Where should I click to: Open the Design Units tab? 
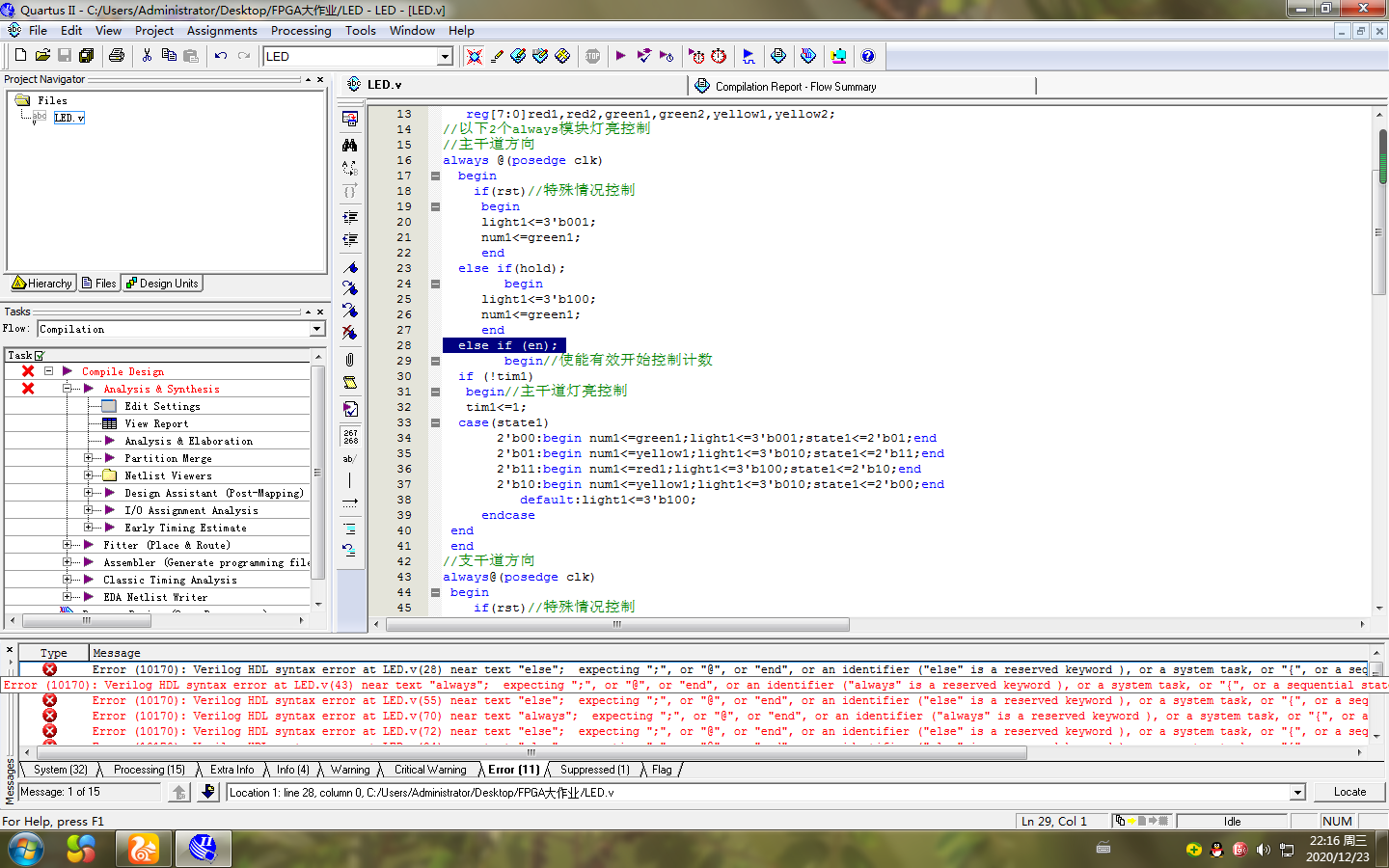point(161,284)
